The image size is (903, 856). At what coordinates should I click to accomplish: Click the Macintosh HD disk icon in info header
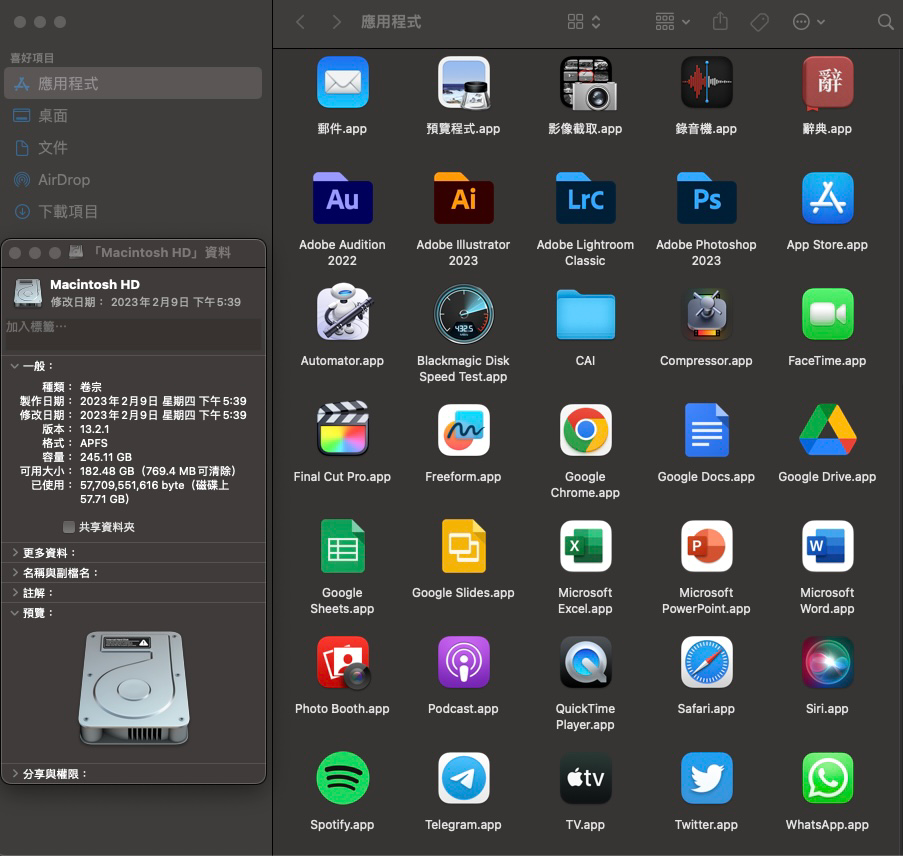tap(28, 293)
